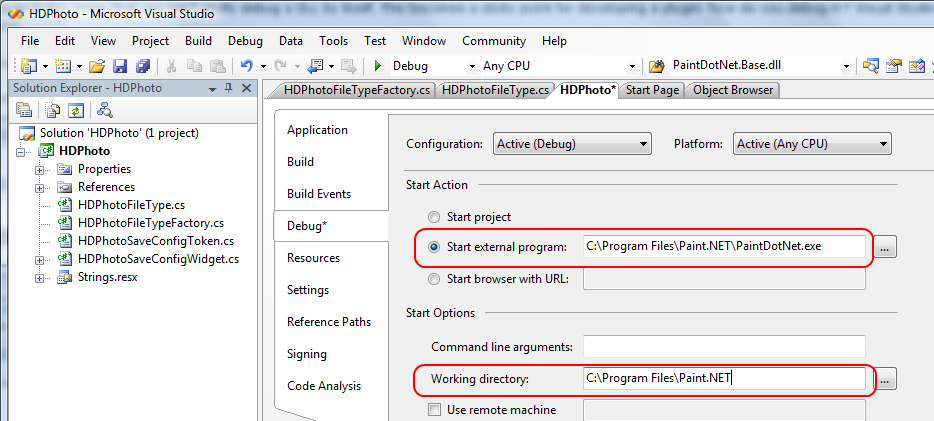Open the Signing properties page
The height and width of the screenshot is (421, 934).
pyautogui.click(x=307, y=354)
